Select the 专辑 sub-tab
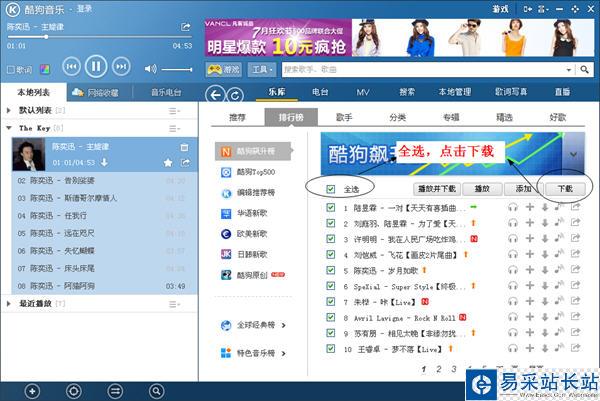The image size is (600, 401). (451, 117)
